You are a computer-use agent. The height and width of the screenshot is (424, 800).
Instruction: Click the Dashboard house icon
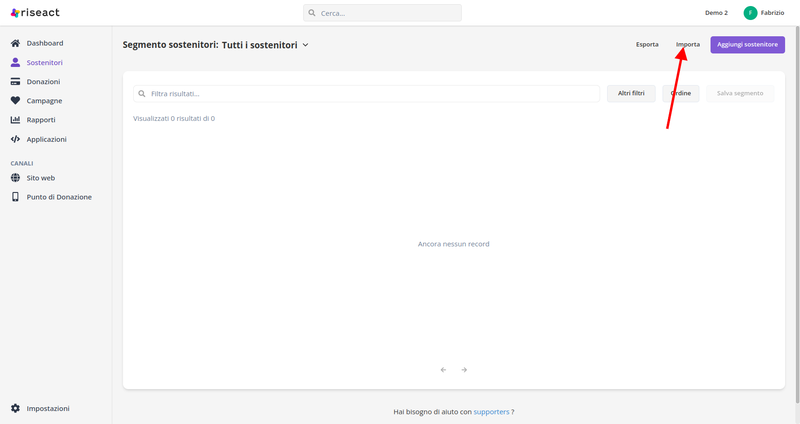[x=15, y=44]
